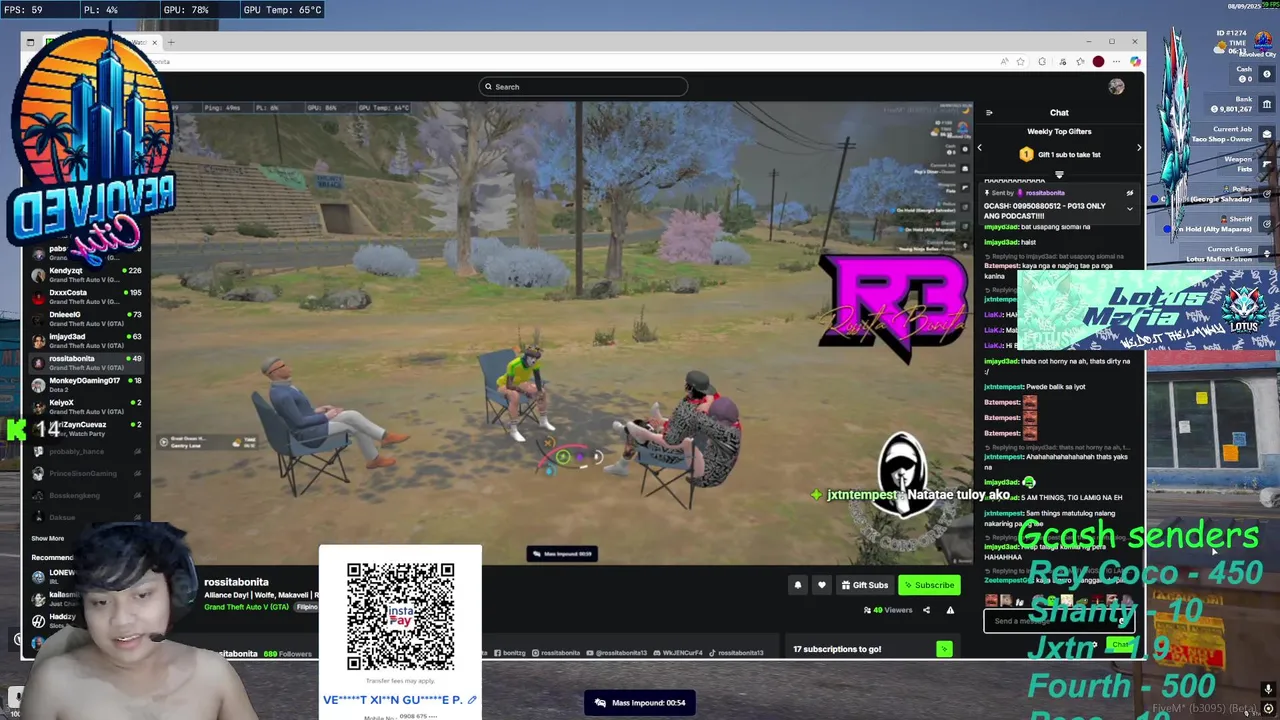Viewport: 1280px width, 720px height.
Task: Click the 49 Viewers count
Action: coord(888,610)
